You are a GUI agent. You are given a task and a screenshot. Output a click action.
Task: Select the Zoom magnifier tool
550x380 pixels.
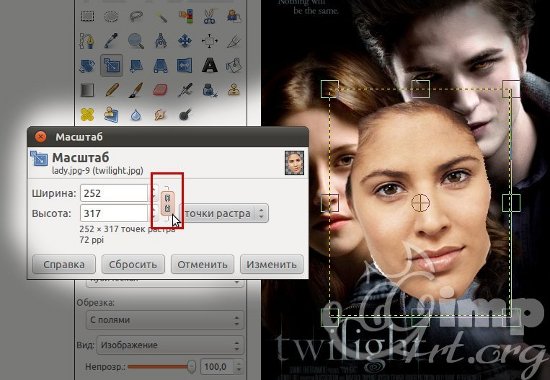coord(136,41)
